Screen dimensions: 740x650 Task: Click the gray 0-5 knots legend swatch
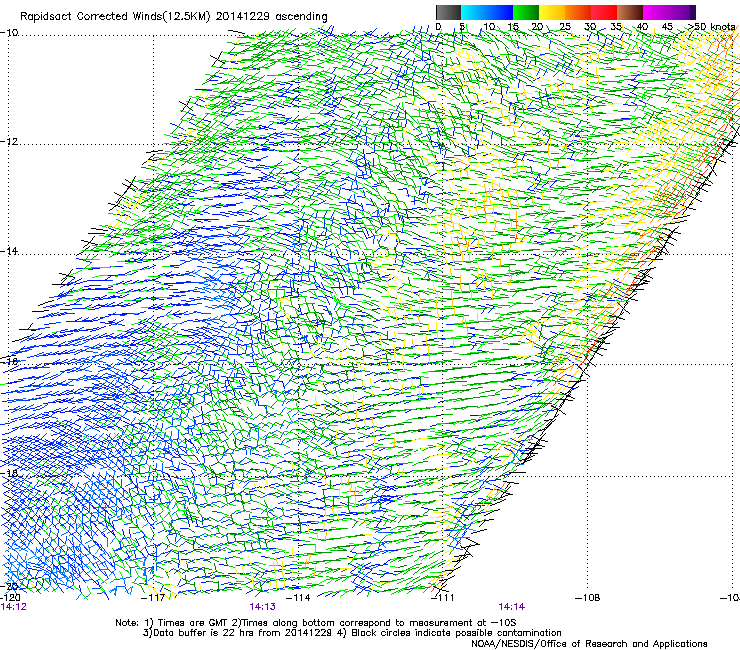click(x=448, y=12)
